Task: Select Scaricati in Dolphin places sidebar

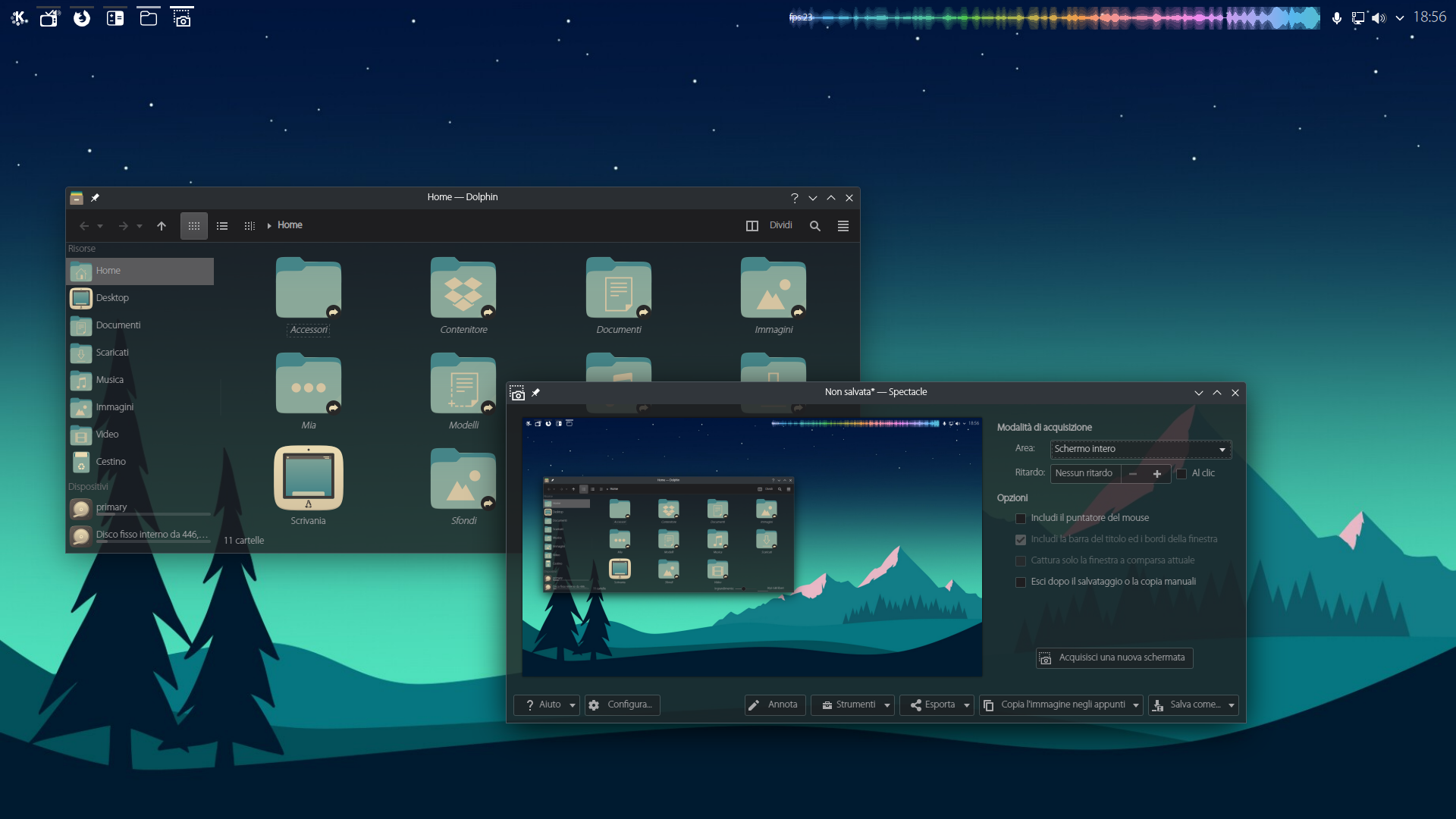Action: point(112,353)
